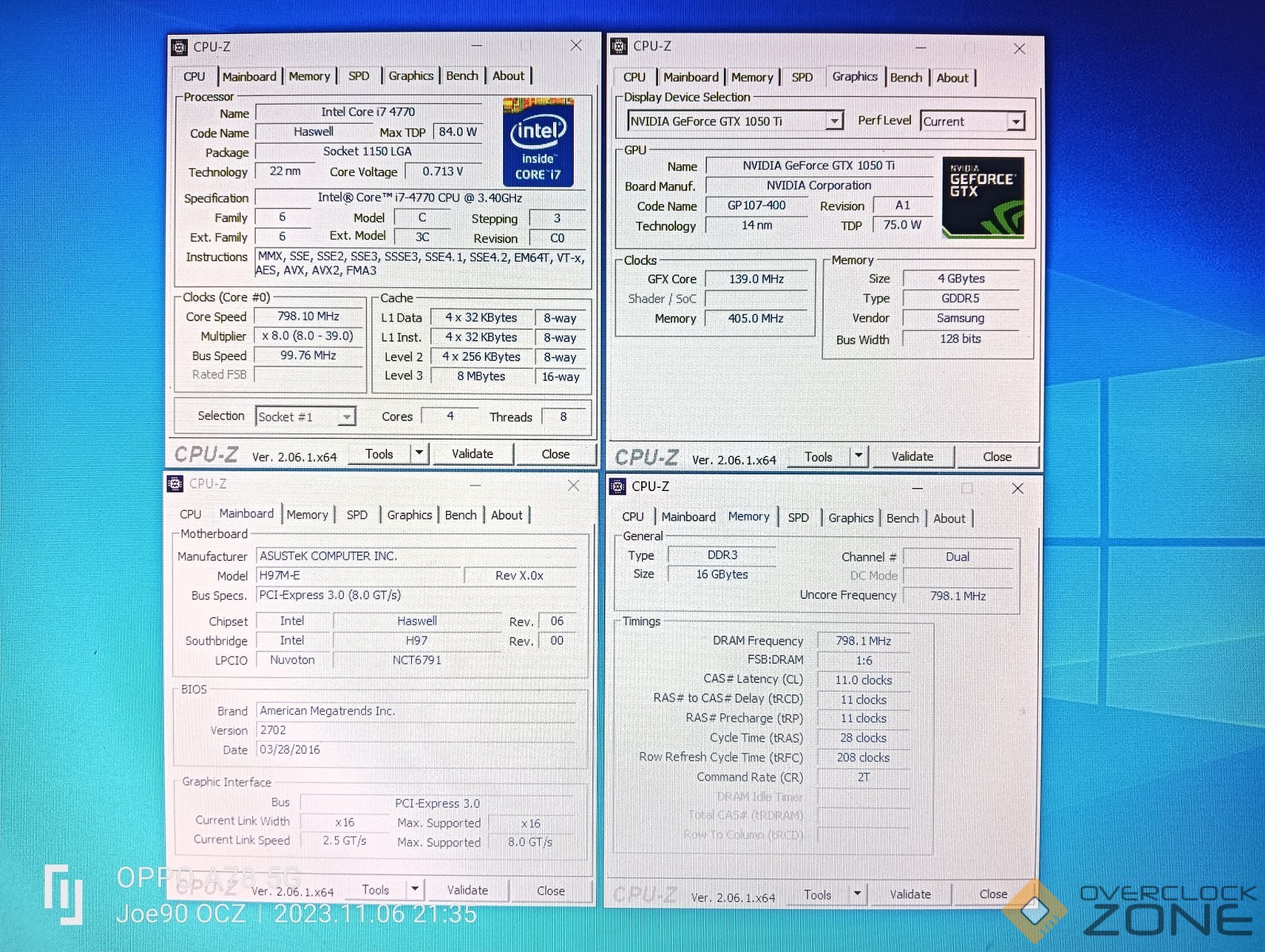Viewport: 1265px width, 952px height.
Task: Click the DRAM Frequency value '798.1 MHz'
Action: tap(863, 640)
